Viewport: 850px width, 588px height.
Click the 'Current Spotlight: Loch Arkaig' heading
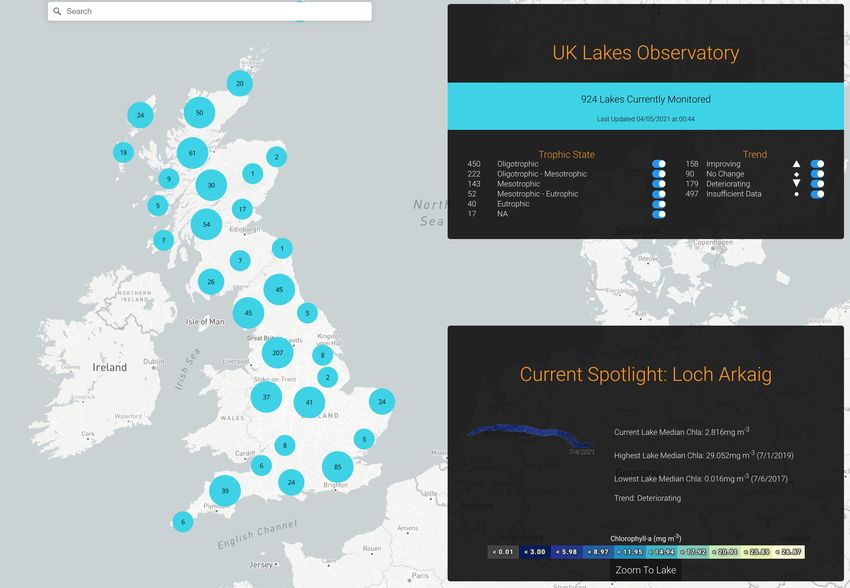(646, 374)
